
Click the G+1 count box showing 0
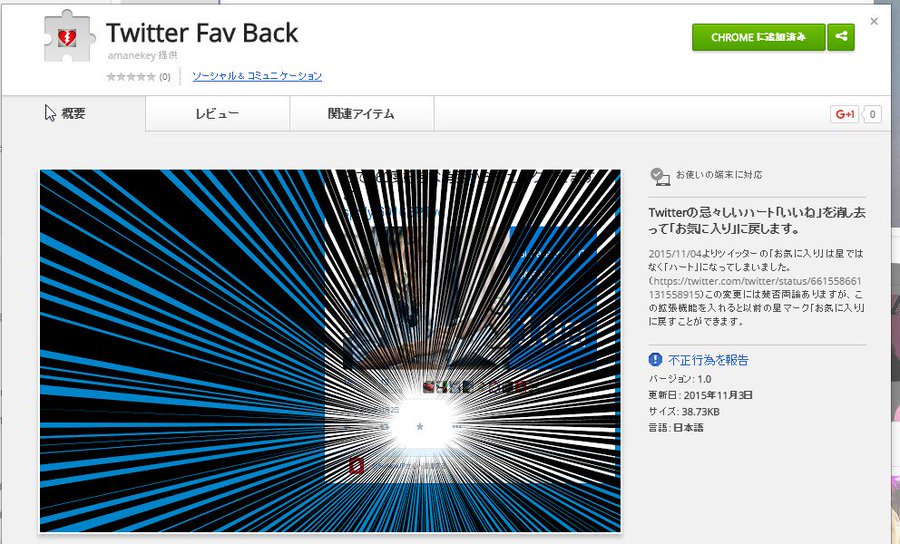coord(872,114)
